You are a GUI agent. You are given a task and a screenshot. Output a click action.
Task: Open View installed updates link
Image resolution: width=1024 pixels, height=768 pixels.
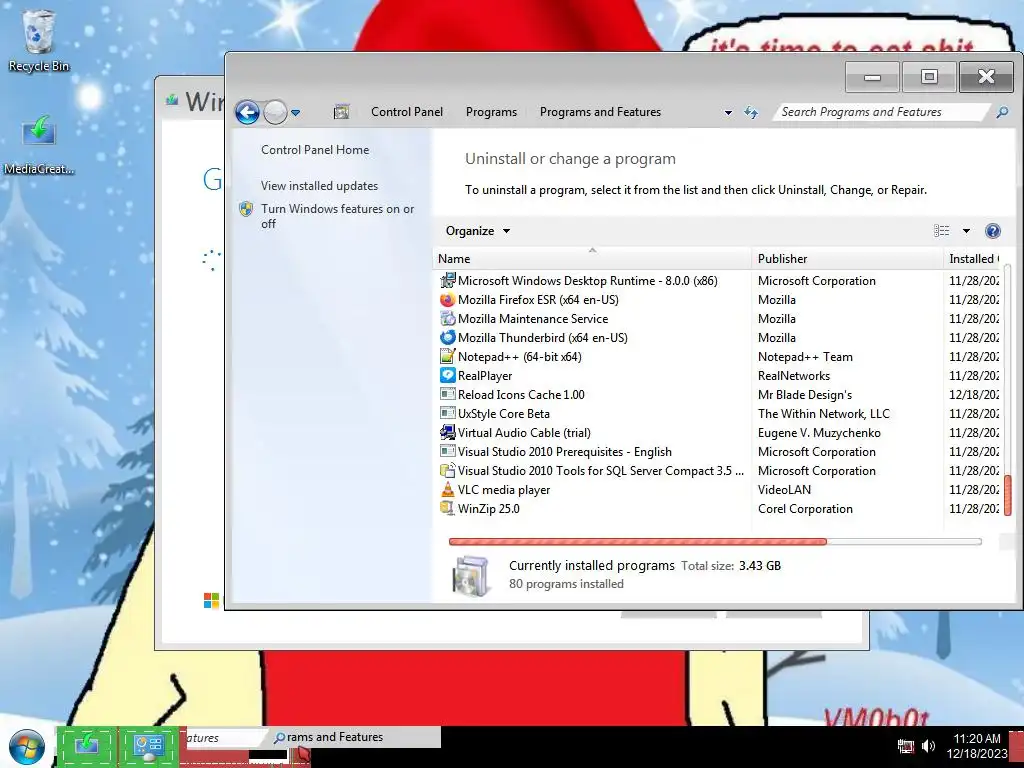coord(319,185)
